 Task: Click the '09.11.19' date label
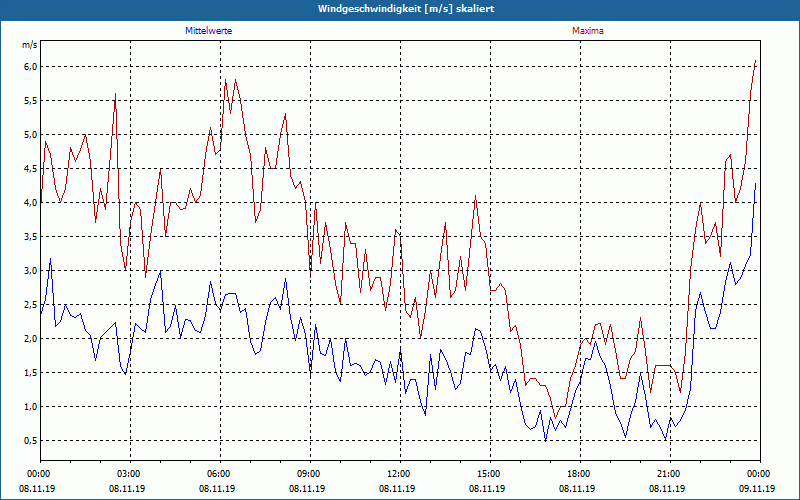pyautogui.click(x=757, y=488)
